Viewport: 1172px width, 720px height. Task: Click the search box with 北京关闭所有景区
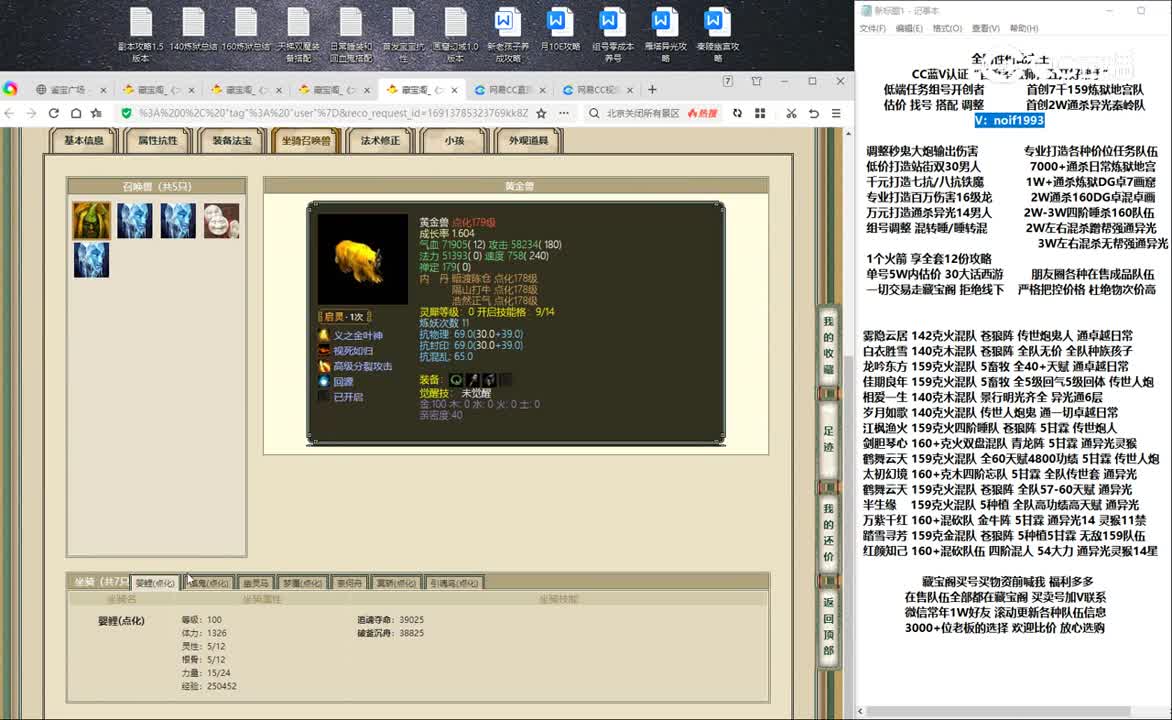[x=641, y=114]
